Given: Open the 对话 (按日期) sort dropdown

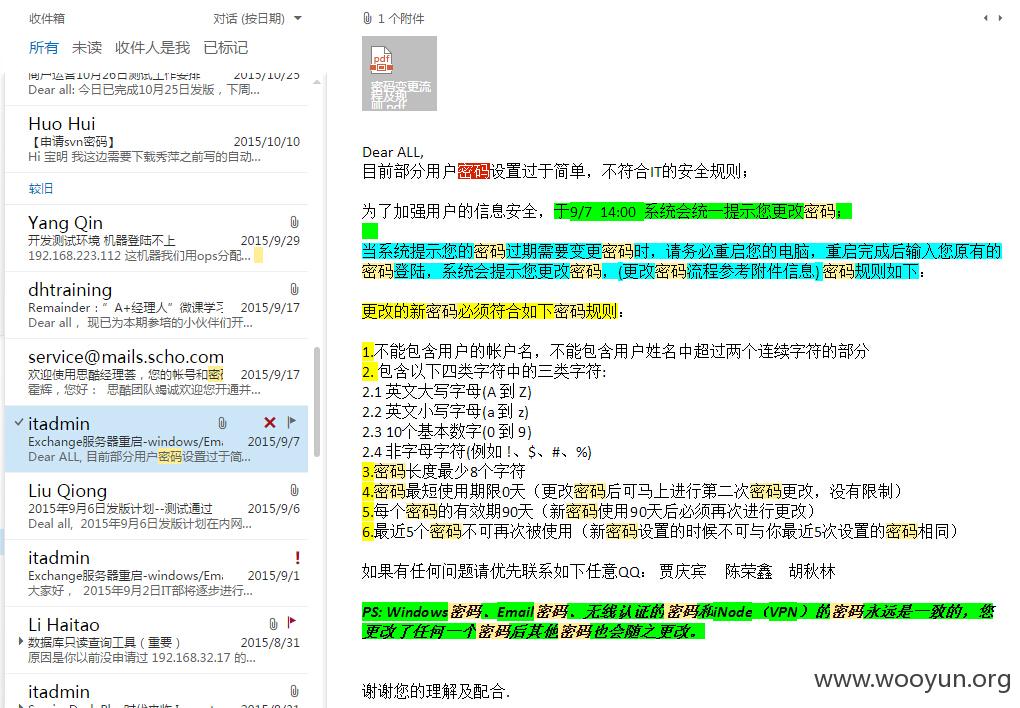Looking at the screenshot, I should coord(298,18).
